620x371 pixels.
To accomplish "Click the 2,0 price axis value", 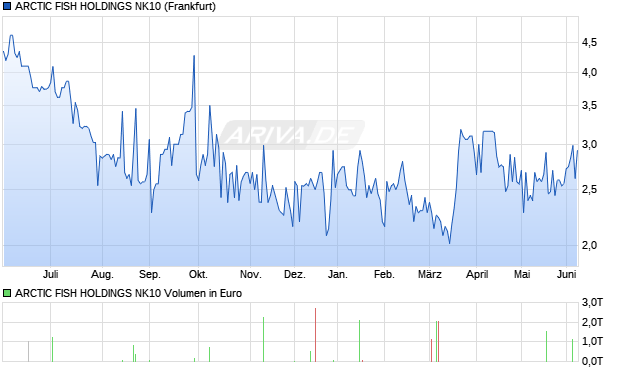I will pos(589,245).
